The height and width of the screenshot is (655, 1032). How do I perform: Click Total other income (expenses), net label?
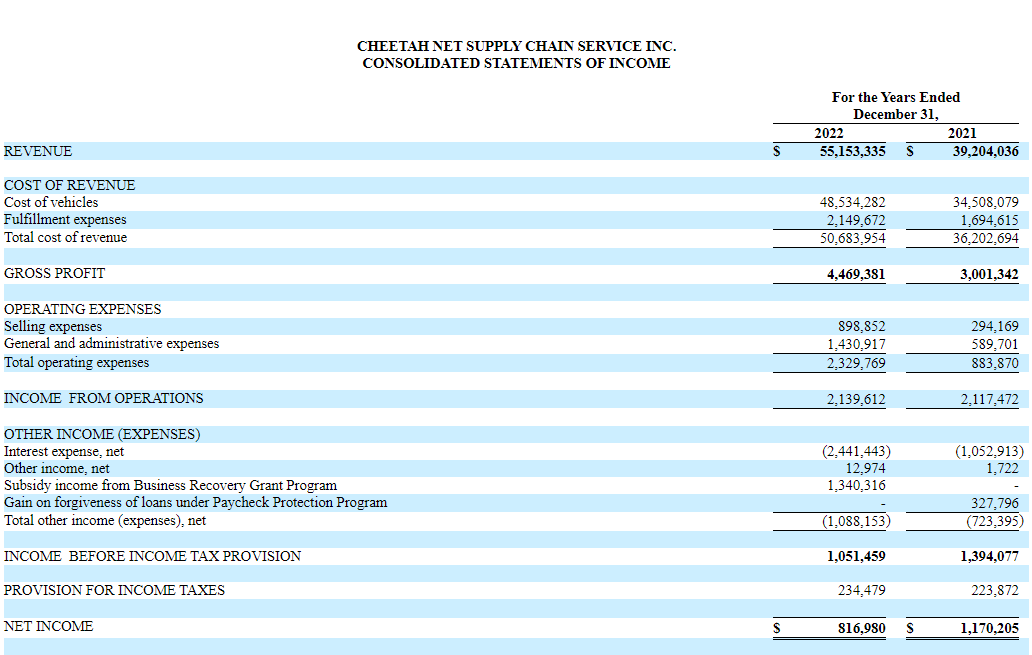tap(105, 521)
